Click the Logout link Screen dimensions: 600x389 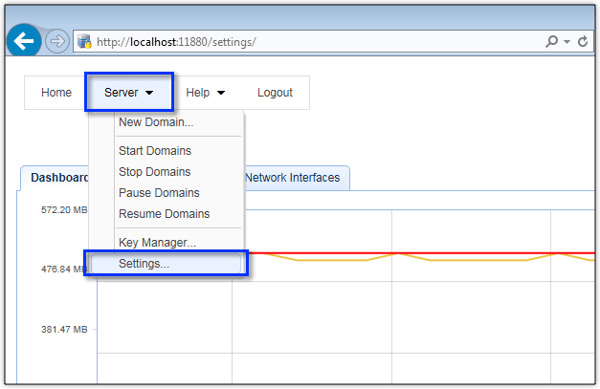click(275, 93)
